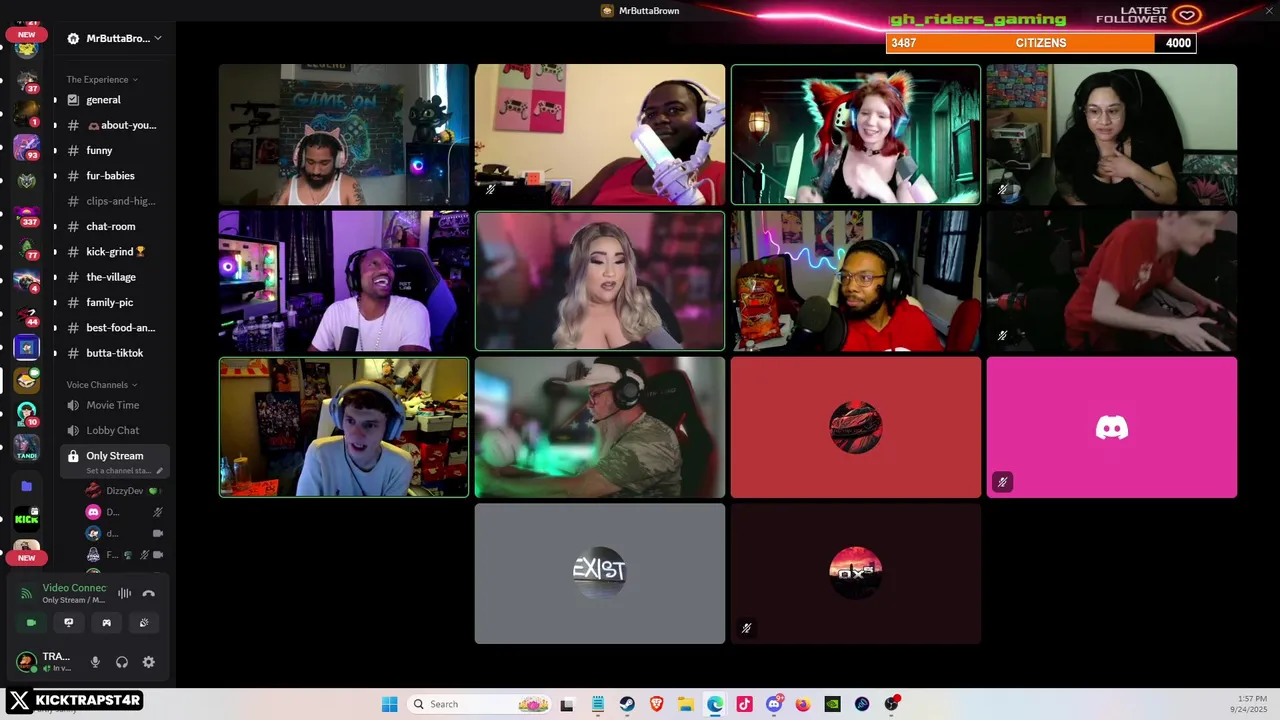Open your TRA... user profile panel
This screenshot has height=720, width=1280.
45,662
